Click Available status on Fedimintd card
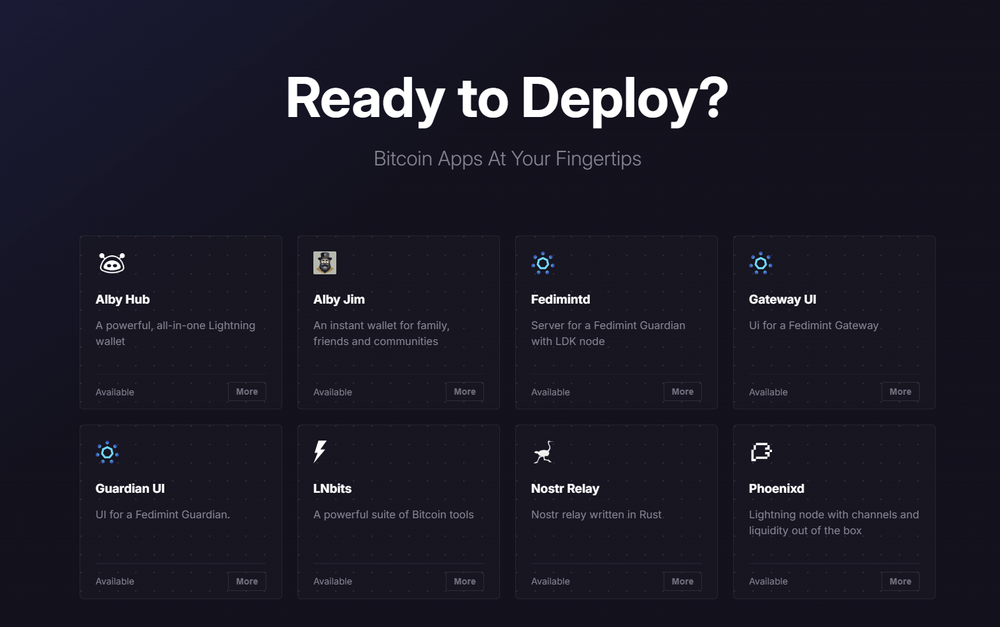 (x=550, y=392)
